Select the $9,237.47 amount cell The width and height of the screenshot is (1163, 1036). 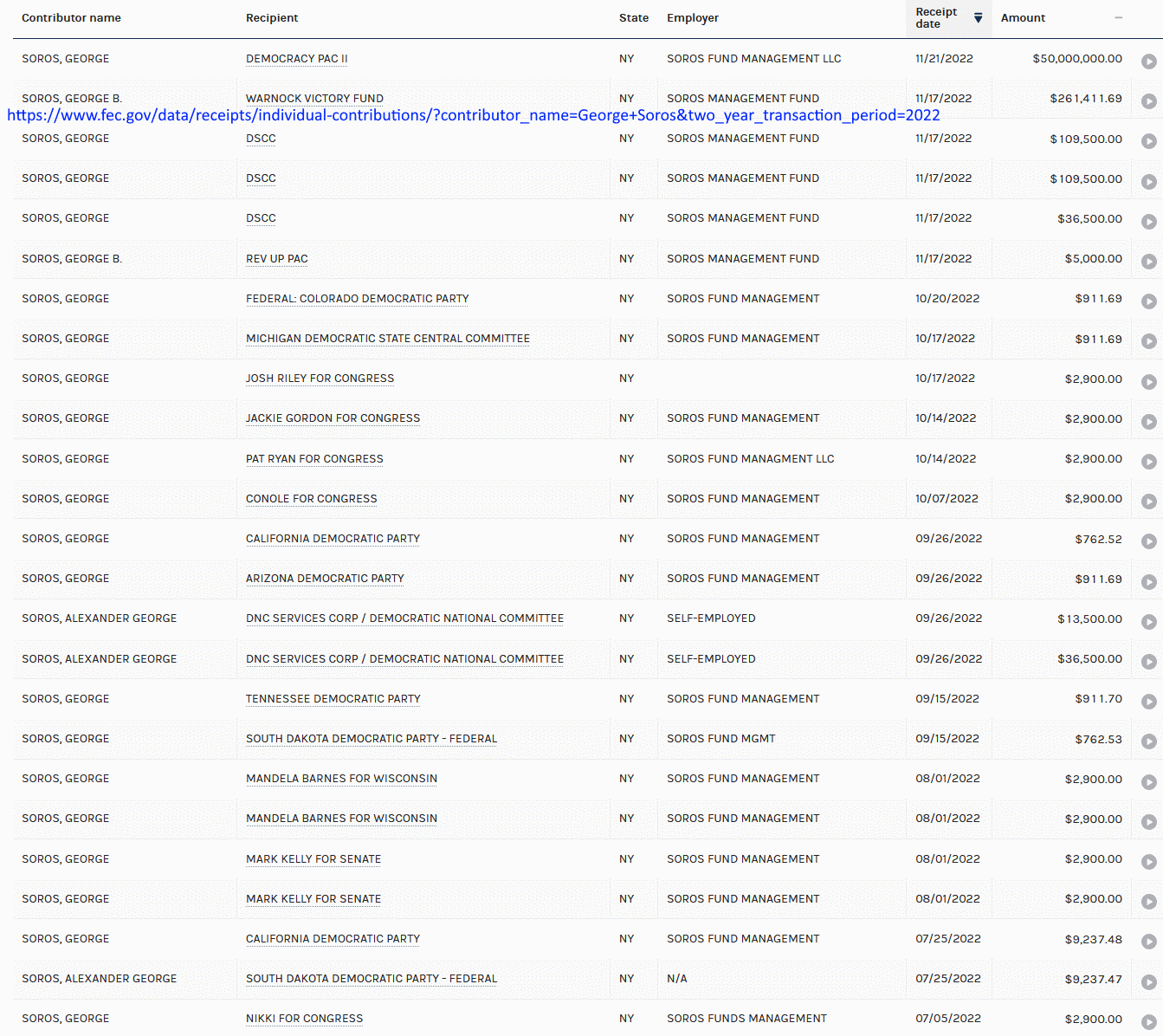pos(1094,979)
